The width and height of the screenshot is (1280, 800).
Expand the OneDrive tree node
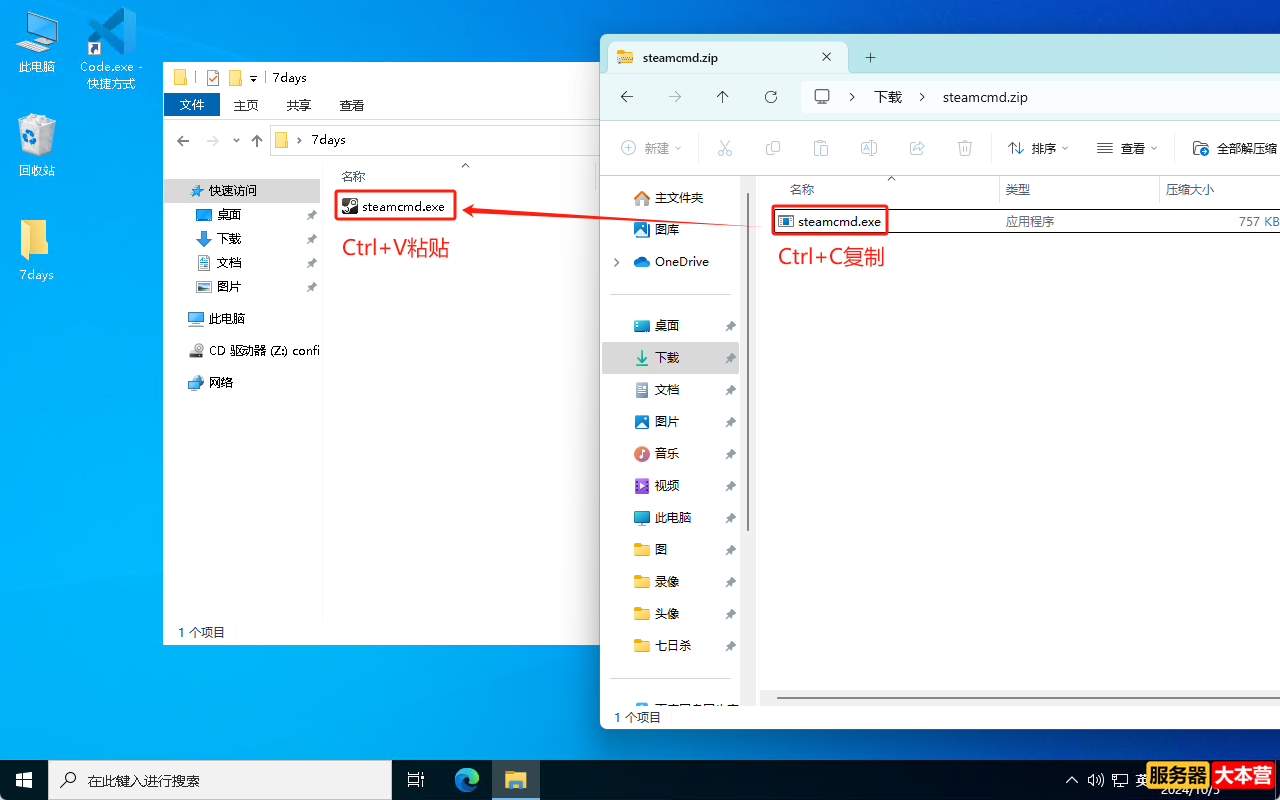coord(616,262)
